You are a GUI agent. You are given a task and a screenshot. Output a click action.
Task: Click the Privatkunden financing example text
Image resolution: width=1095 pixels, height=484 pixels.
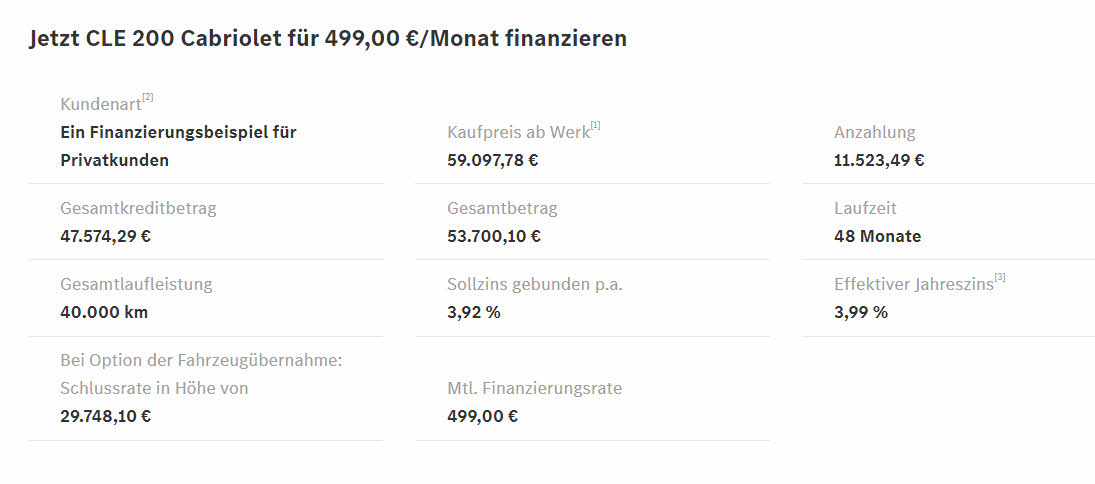(x=179, y=146)
